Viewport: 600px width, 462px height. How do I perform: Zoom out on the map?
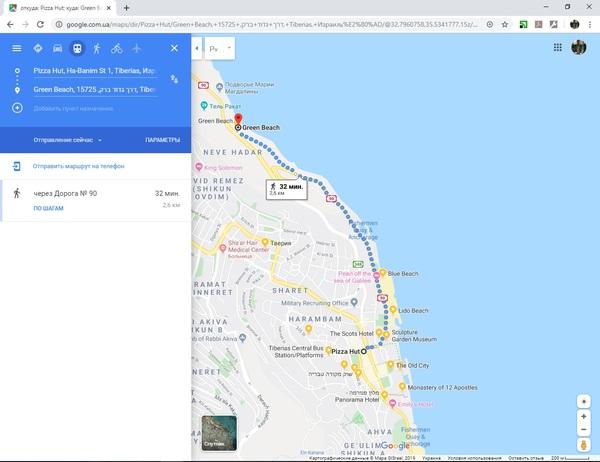[x=584, y=430]
